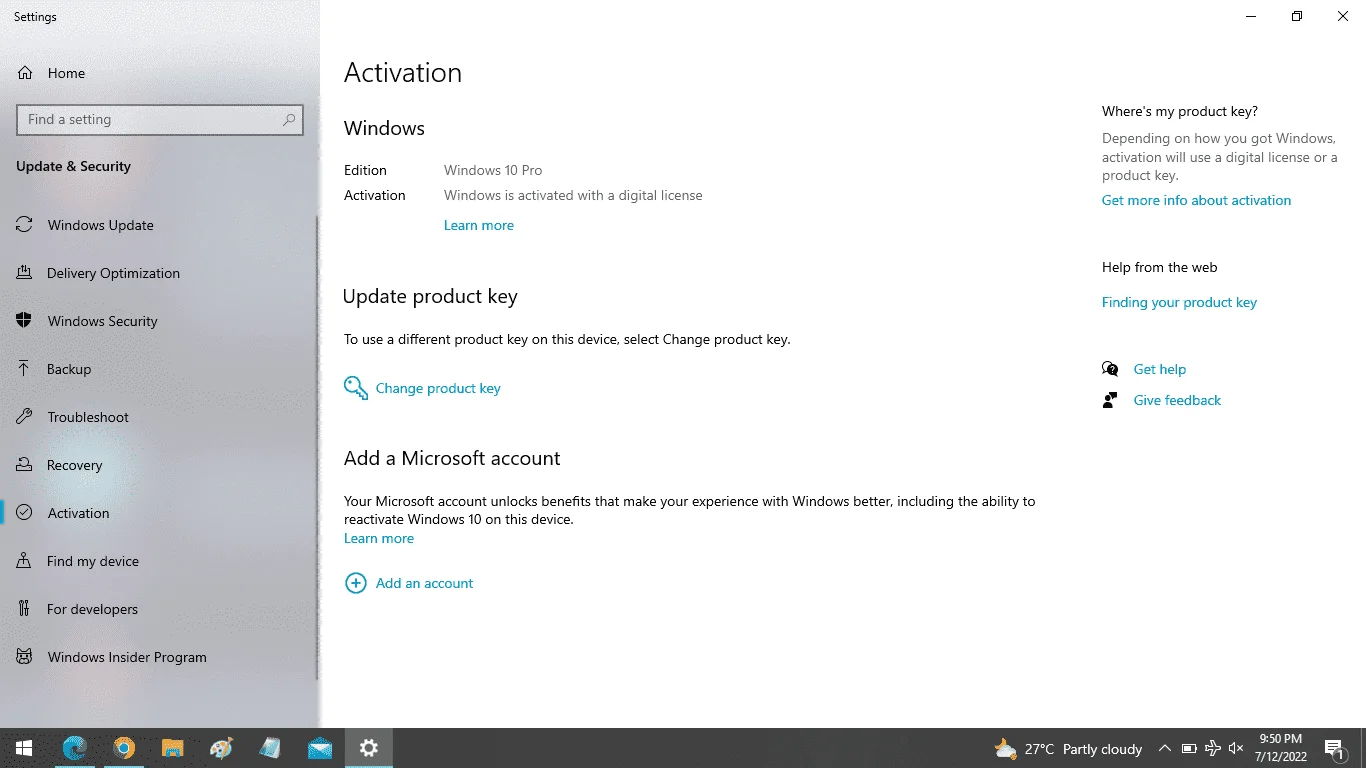This screenshot has height=768, width=1366.
Task: Click 'Windows is activated with a digital license'
Action: click(573, 195)
